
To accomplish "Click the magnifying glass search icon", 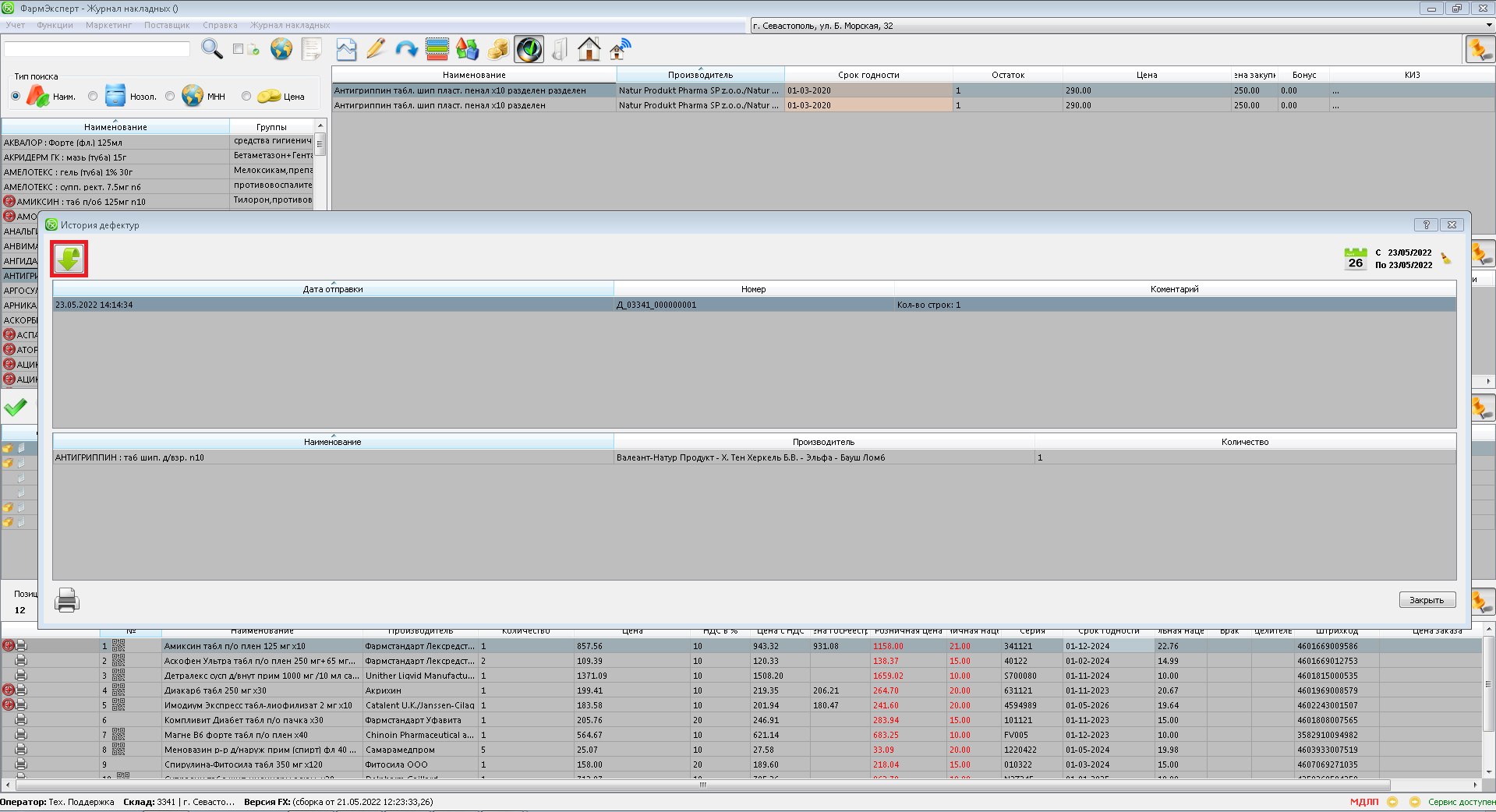I will pyautogui.click(x=211, y=49).
